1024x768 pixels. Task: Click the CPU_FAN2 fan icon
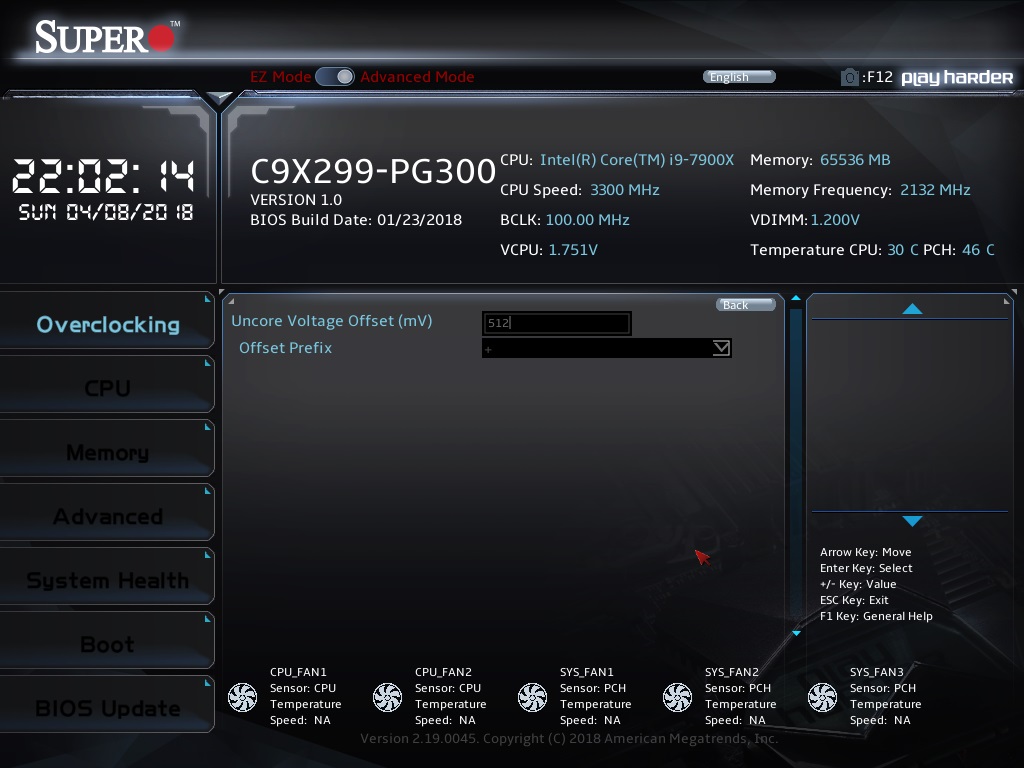387,697
